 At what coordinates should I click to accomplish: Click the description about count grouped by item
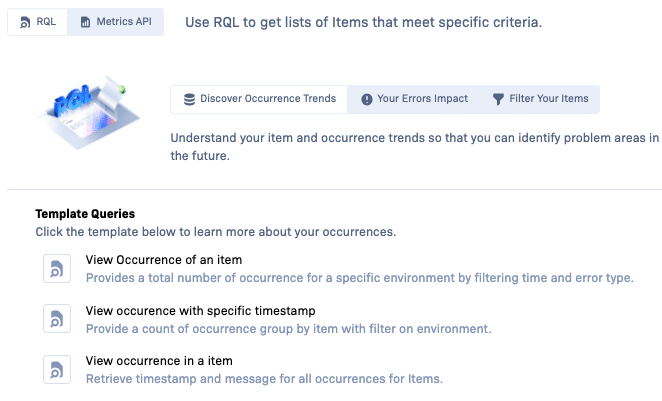[288, 328]
